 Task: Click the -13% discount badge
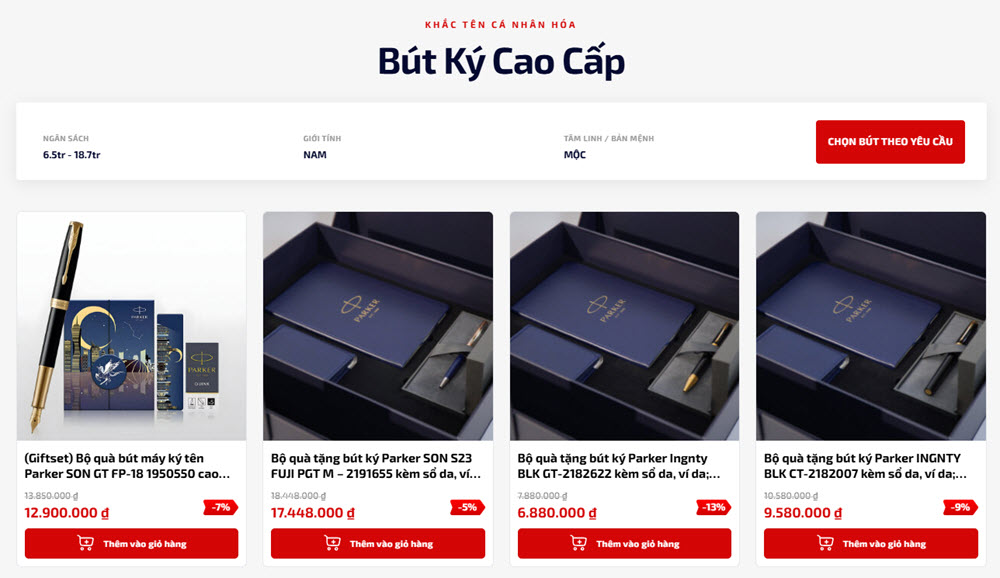tap(714, 507)
